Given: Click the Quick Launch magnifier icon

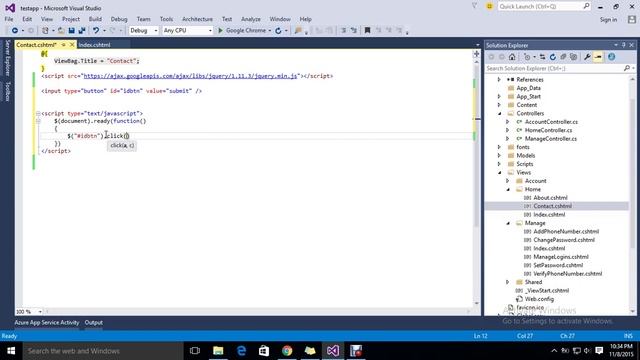Looking at the screenshot, I should tap(586, 6).
